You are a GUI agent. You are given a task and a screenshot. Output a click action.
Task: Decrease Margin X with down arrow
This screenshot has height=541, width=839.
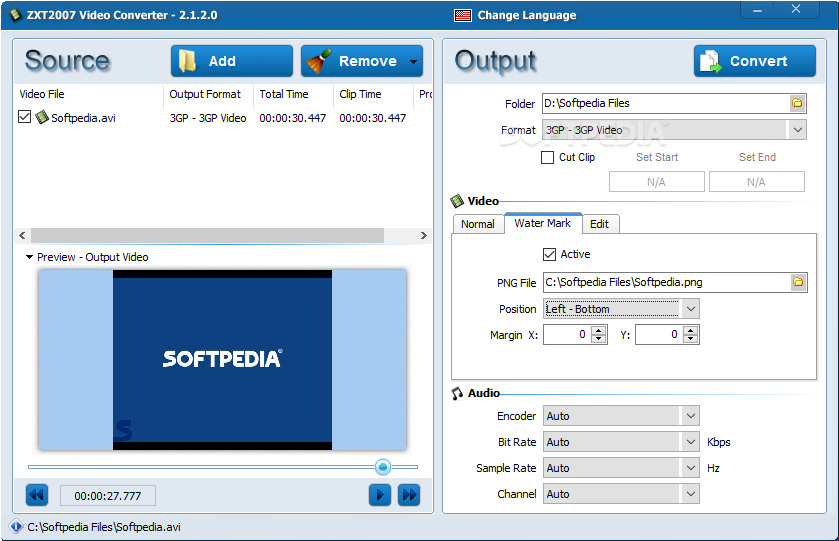599,339
